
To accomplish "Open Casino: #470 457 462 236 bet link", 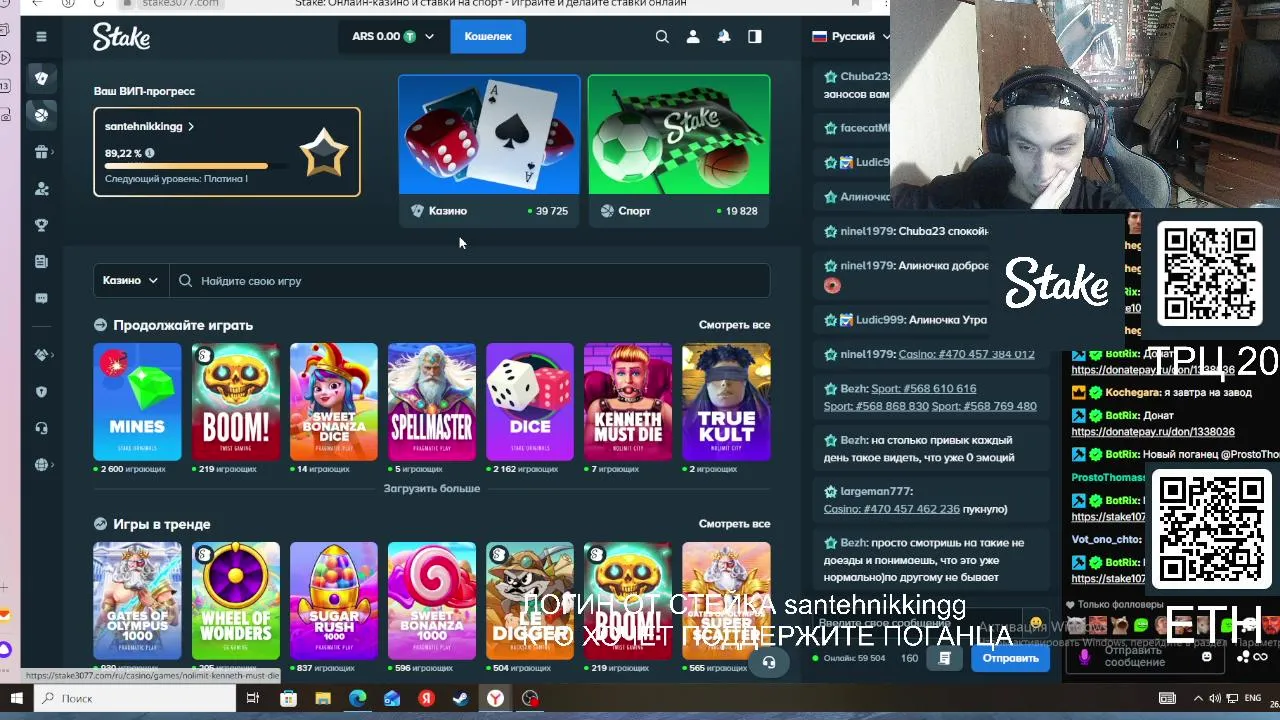I will pos(892,509).
